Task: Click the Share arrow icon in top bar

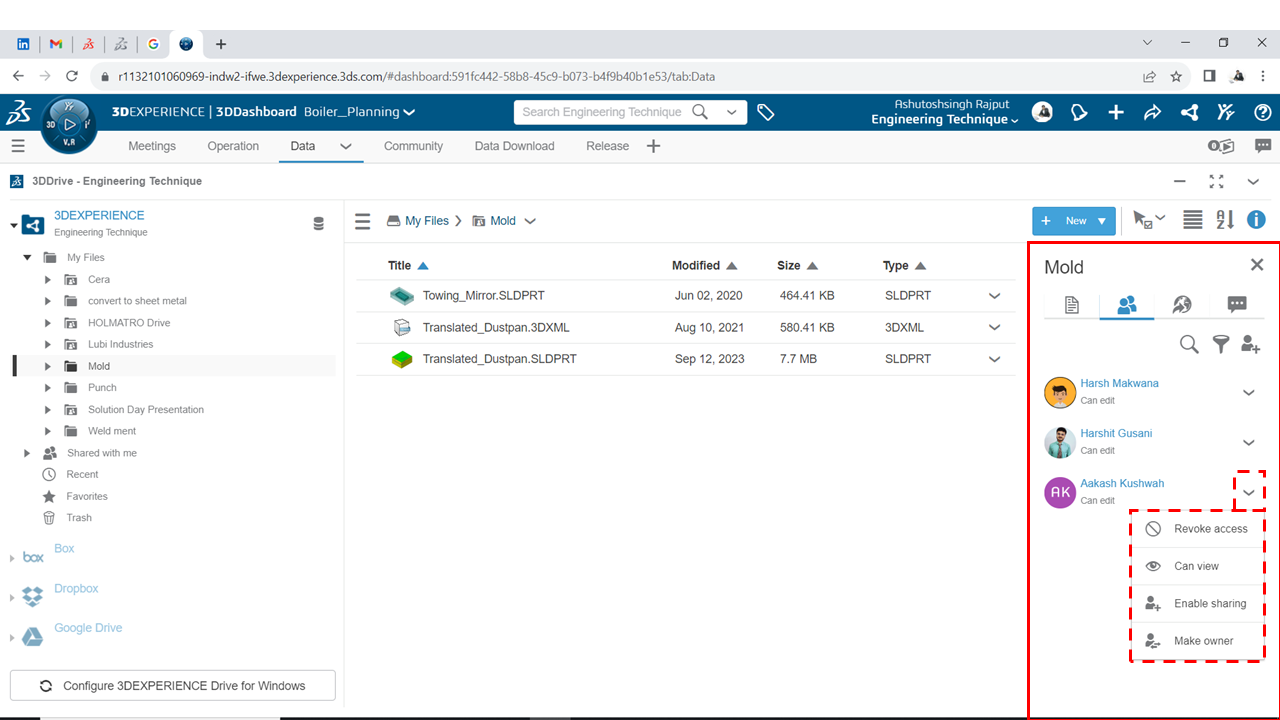Action: pyautogui.click(x=1152, y=112)
